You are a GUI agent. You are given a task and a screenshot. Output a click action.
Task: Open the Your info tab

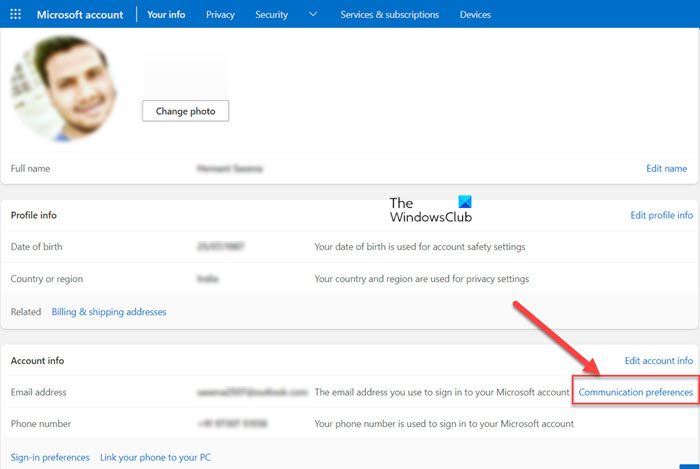pos(166,15)
